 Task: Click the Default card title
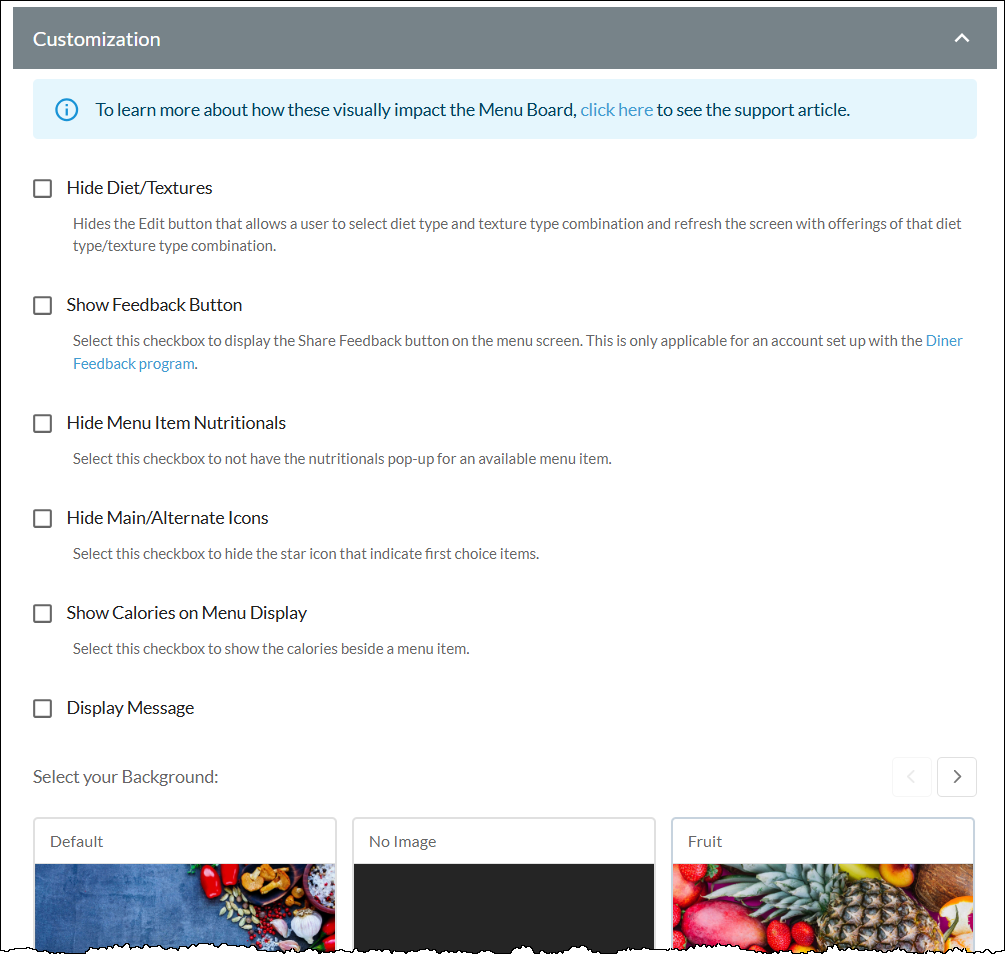pos(76,841)
